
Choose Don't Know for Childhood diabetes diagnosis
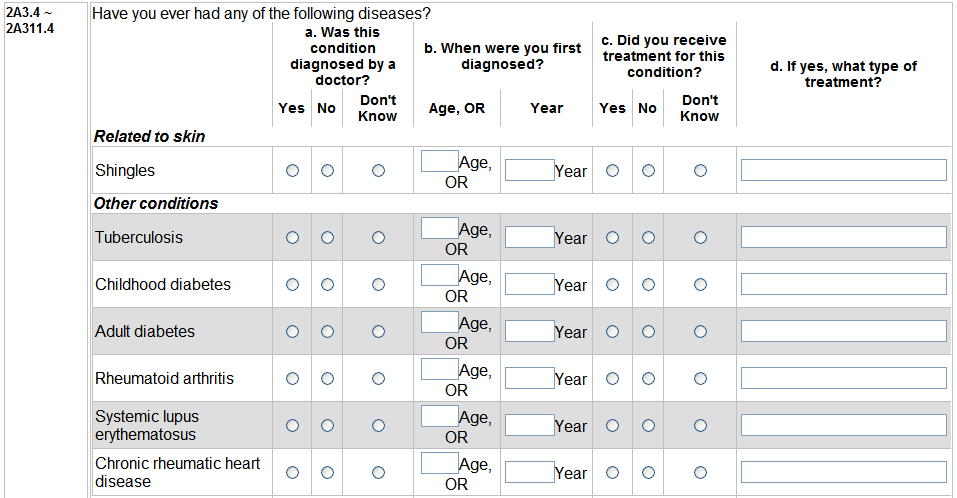click(x=378, y=285)
